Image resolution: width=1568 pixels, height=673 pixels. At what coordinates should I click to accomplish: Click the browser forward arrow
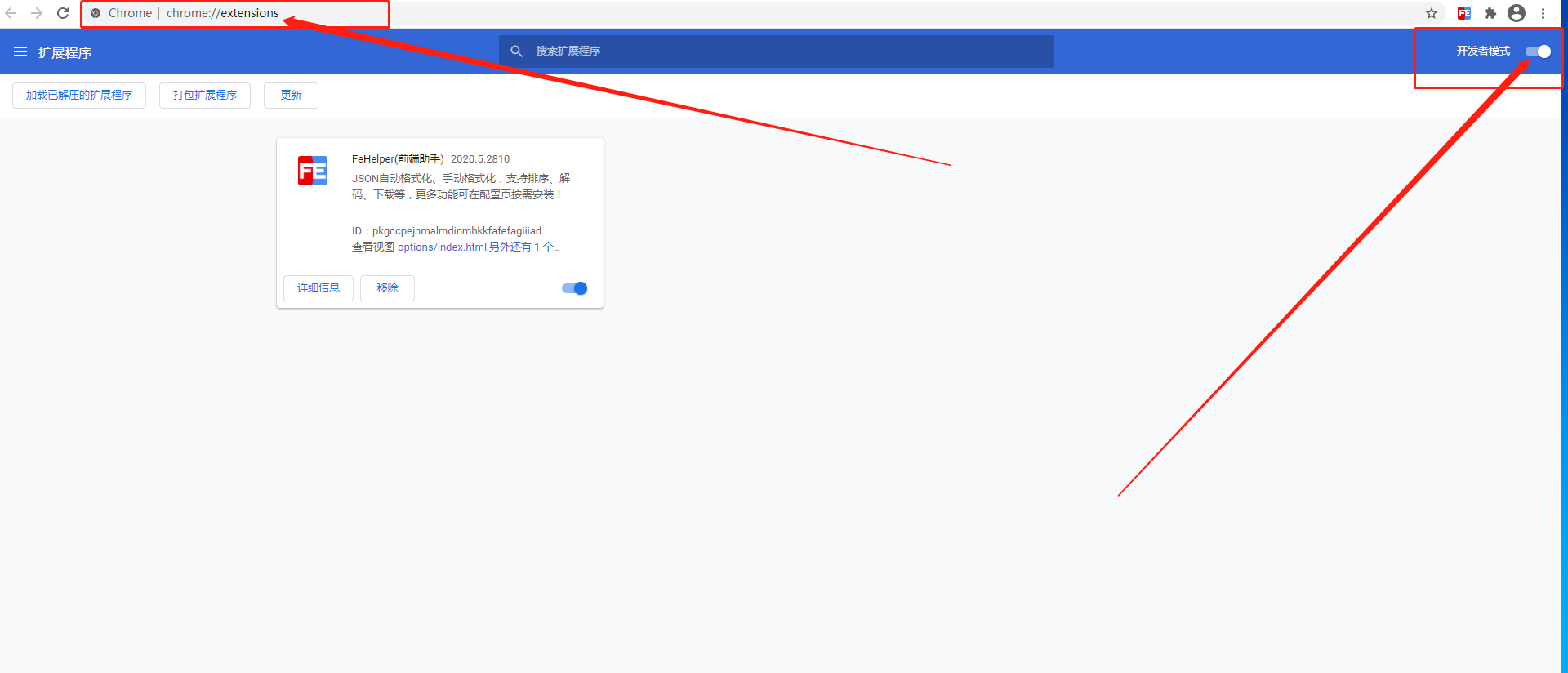pyautogui.click(x=37, y=13)
